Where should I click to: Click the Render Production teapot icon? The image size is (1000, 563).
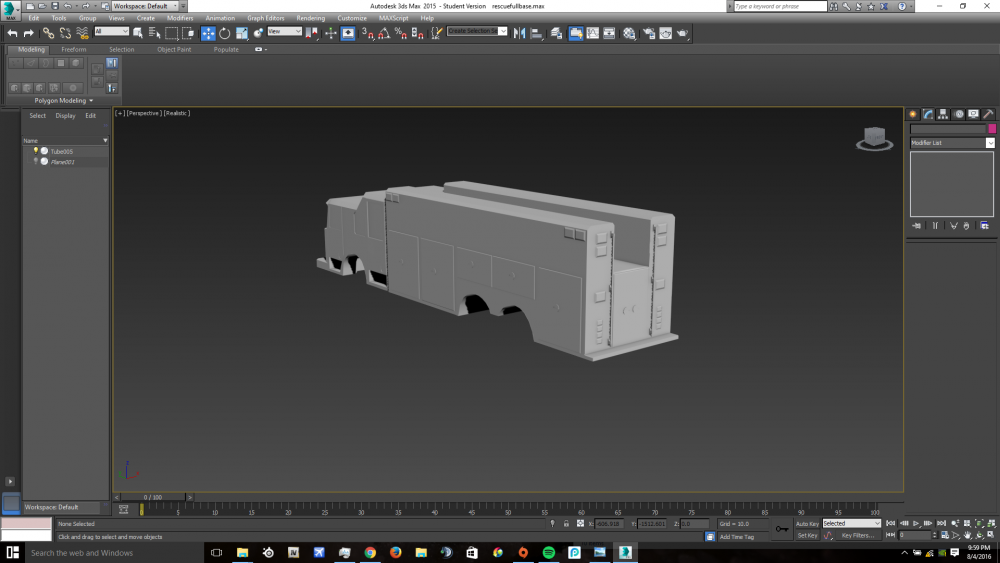[x=682, y=33]
